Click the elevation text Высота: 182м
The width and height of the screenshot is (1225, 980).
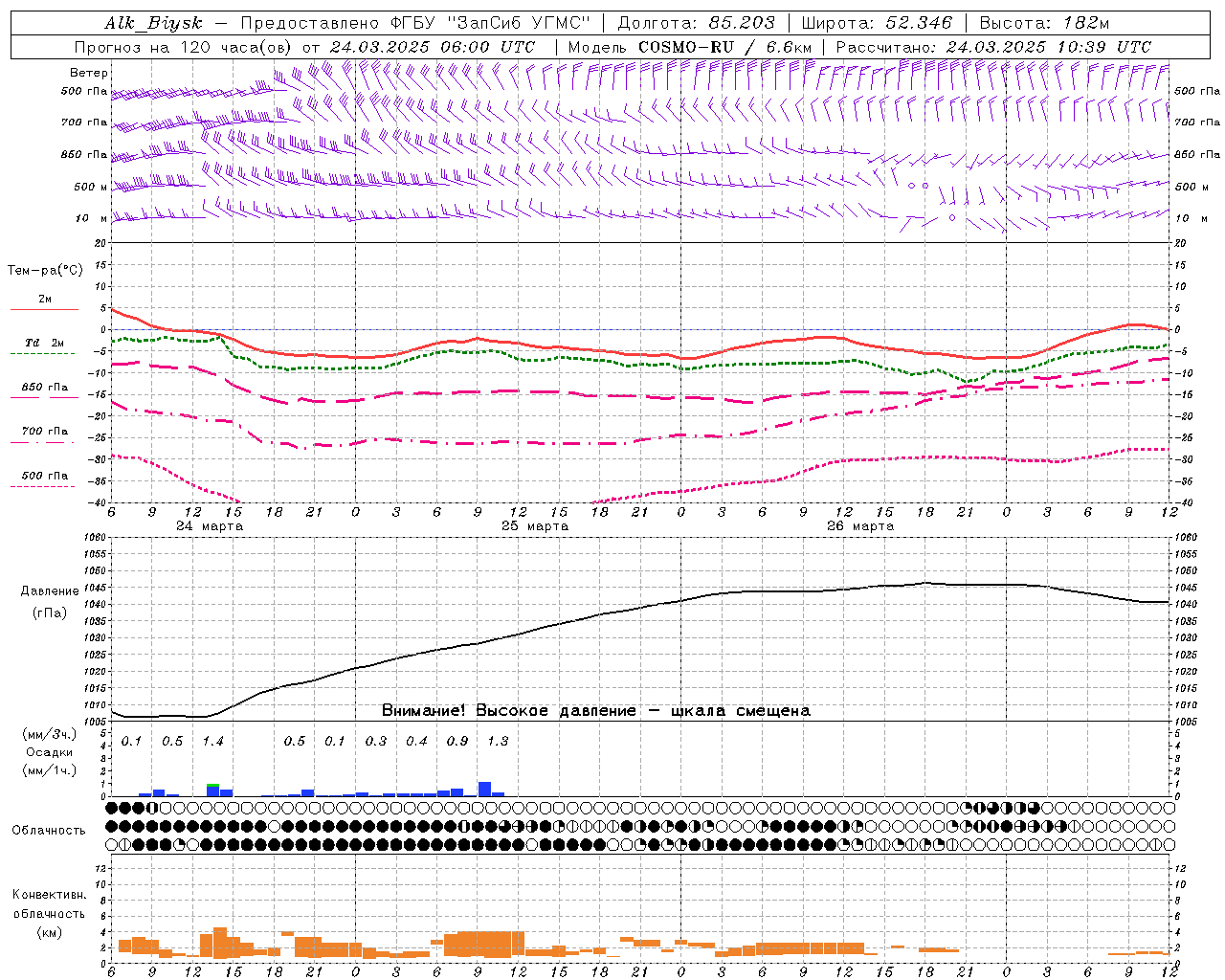(1044, 23)
